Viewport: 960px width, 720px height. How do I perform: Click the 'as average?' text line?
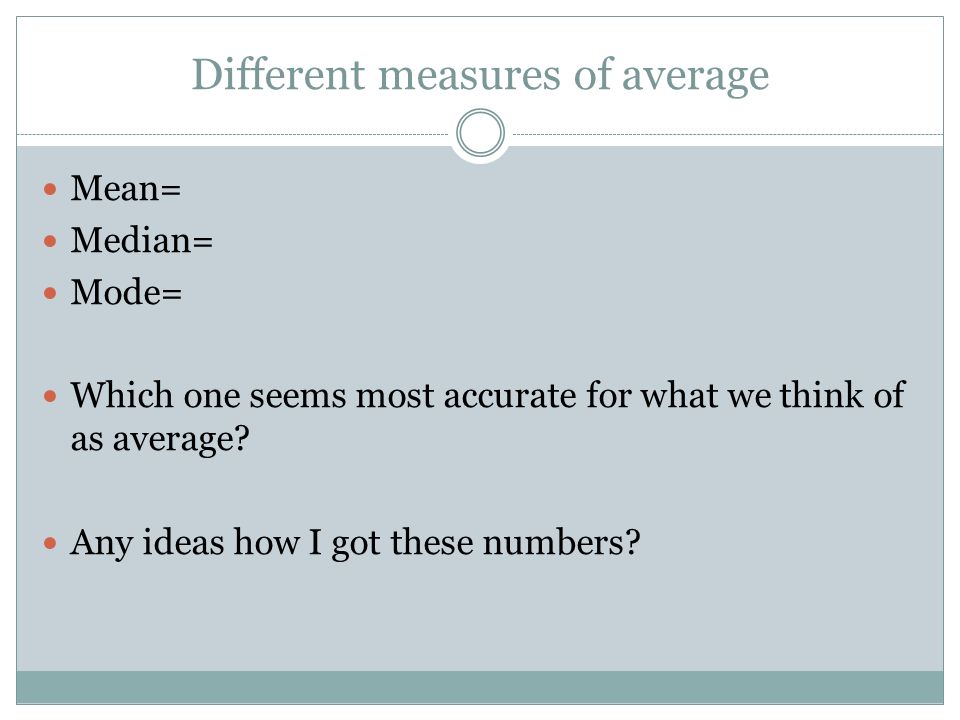pyautogui.click(x=160, y=440)
